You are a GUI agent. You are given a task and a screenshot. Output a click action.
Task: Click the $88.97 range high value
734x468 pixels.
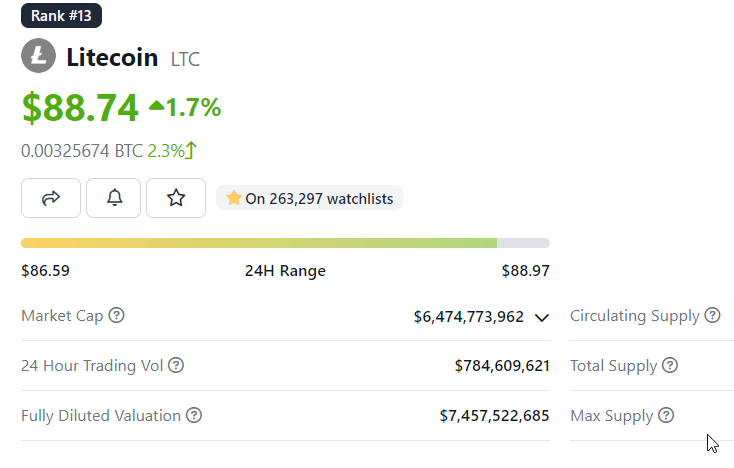point(526,271)
